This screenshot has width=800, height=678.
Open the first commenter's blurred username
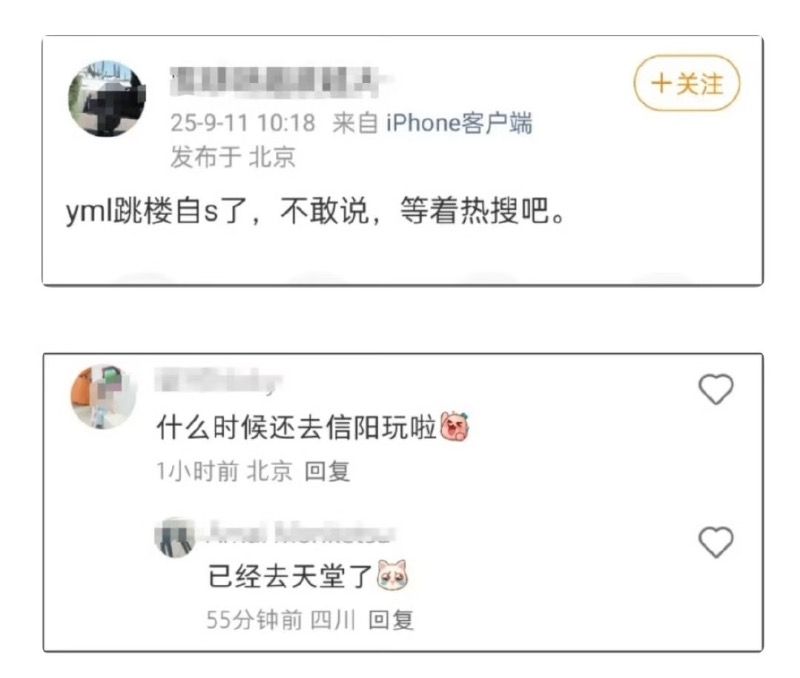(x=219, y=381)
